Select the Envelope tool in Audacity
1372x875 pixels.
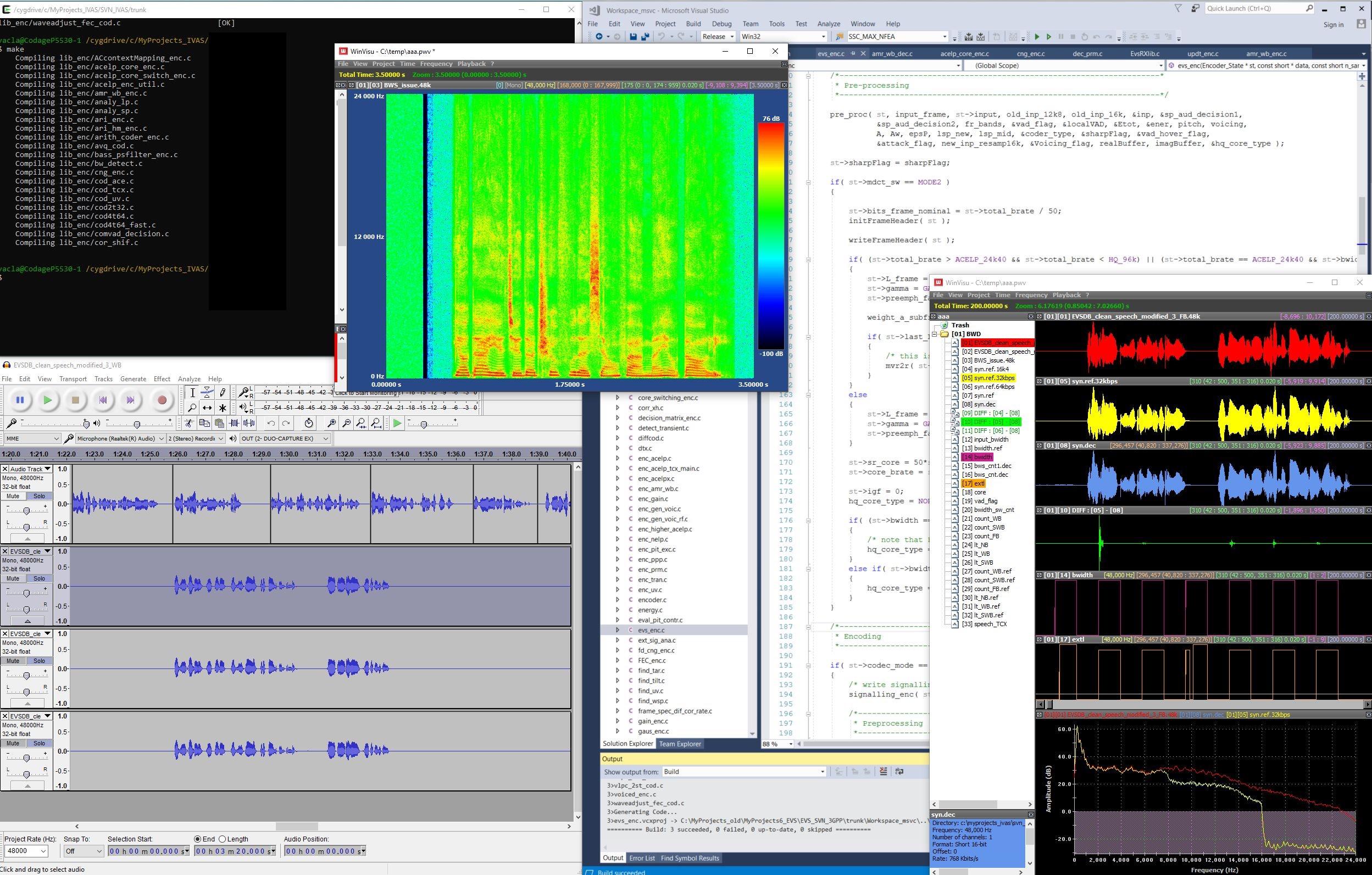point(207,393)
